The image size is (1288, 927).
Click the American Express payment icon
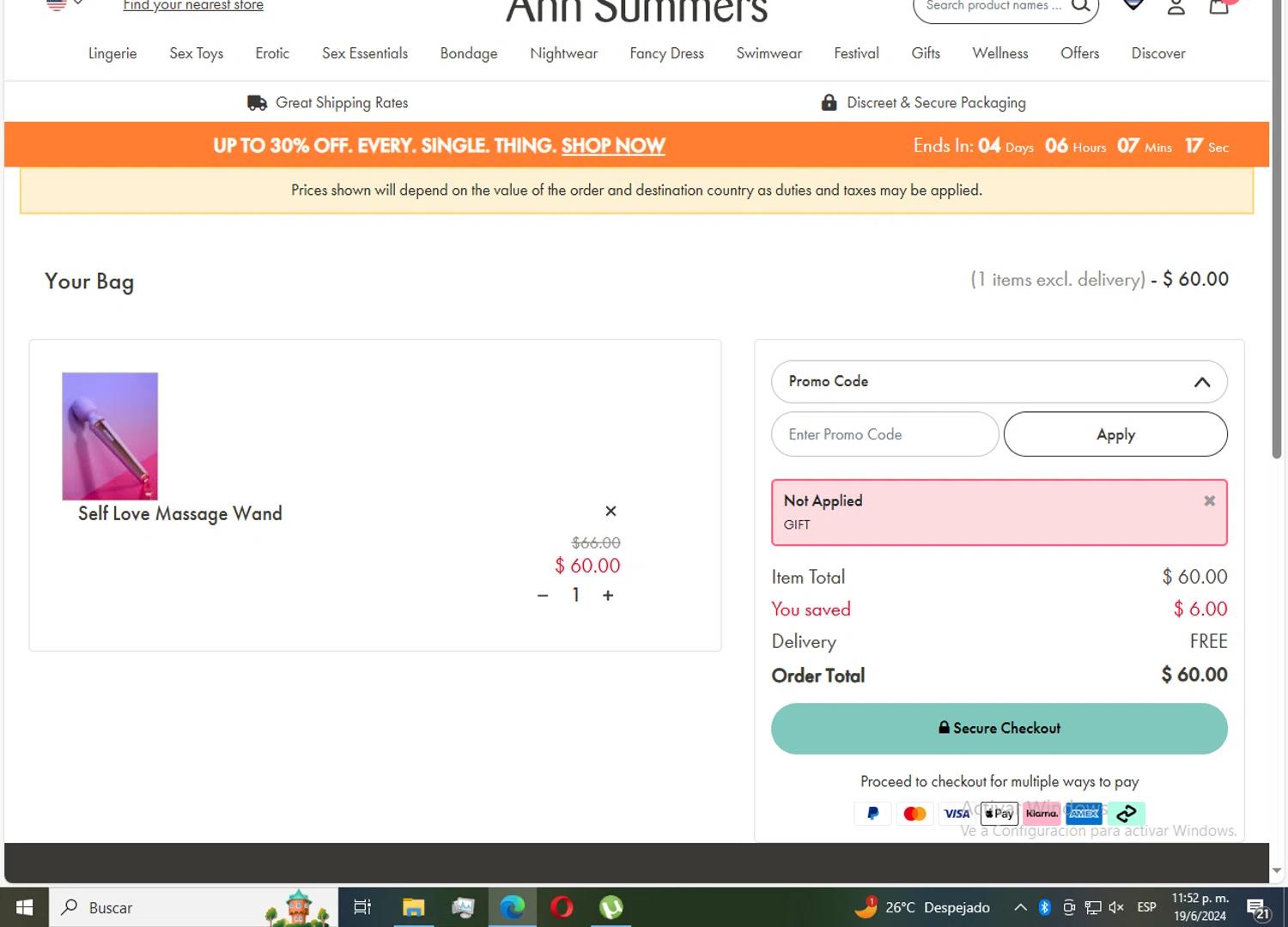1084,813
